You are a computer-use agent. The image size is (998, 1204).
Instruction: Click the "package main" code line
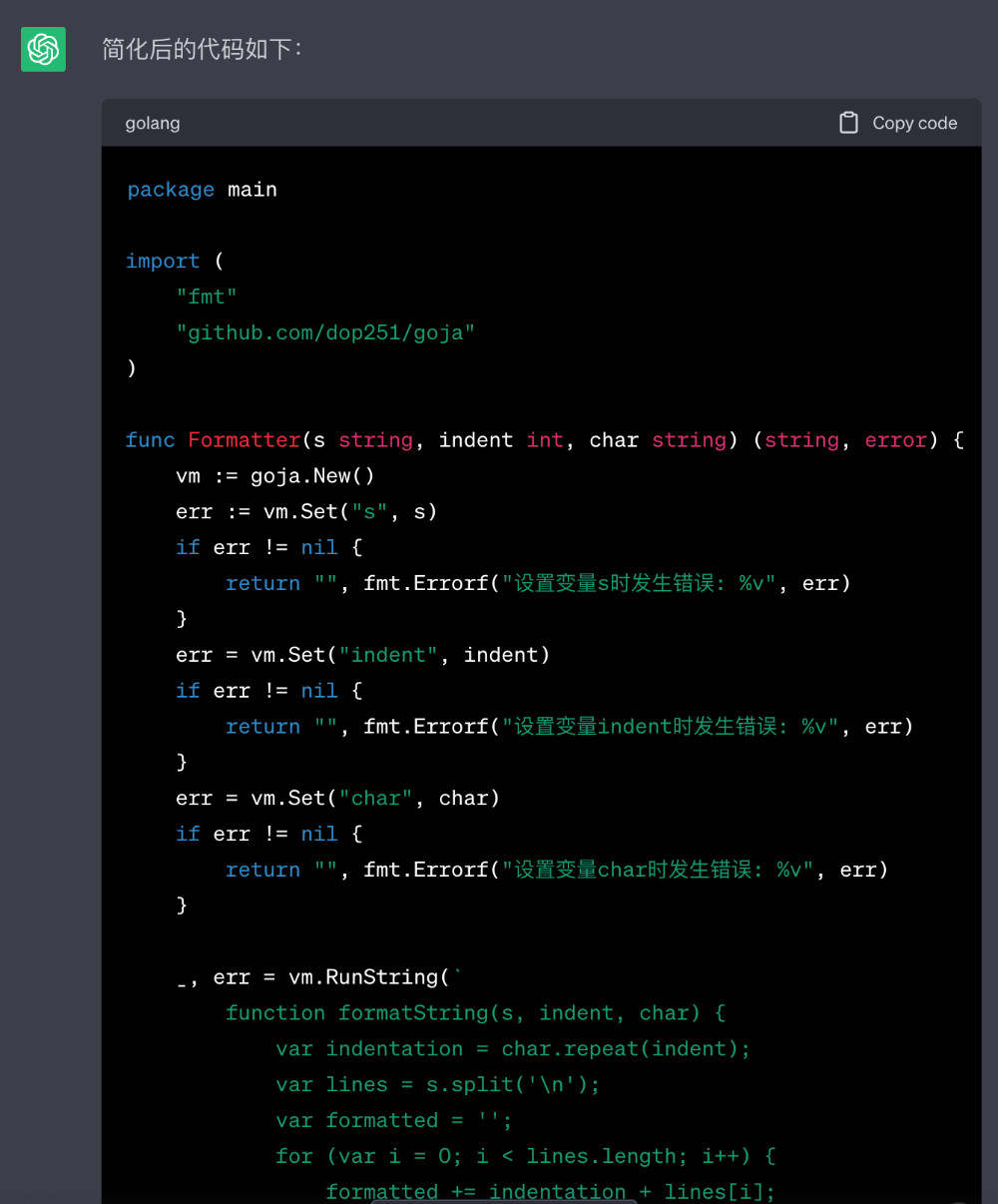pos(202,190)
